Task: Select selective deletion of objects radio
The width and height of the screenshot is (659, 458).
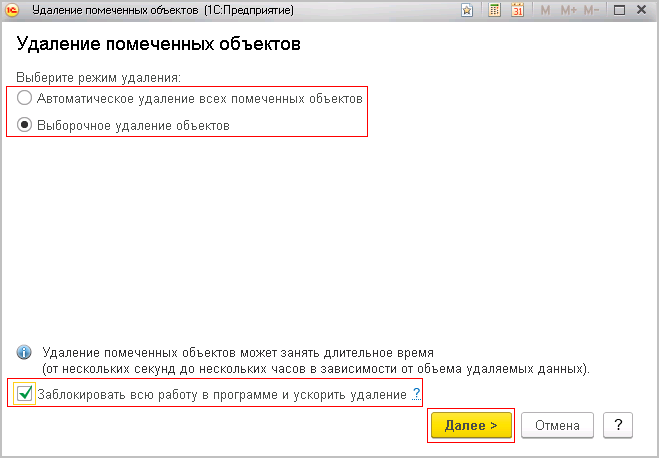Action: [x=24, y=125]
